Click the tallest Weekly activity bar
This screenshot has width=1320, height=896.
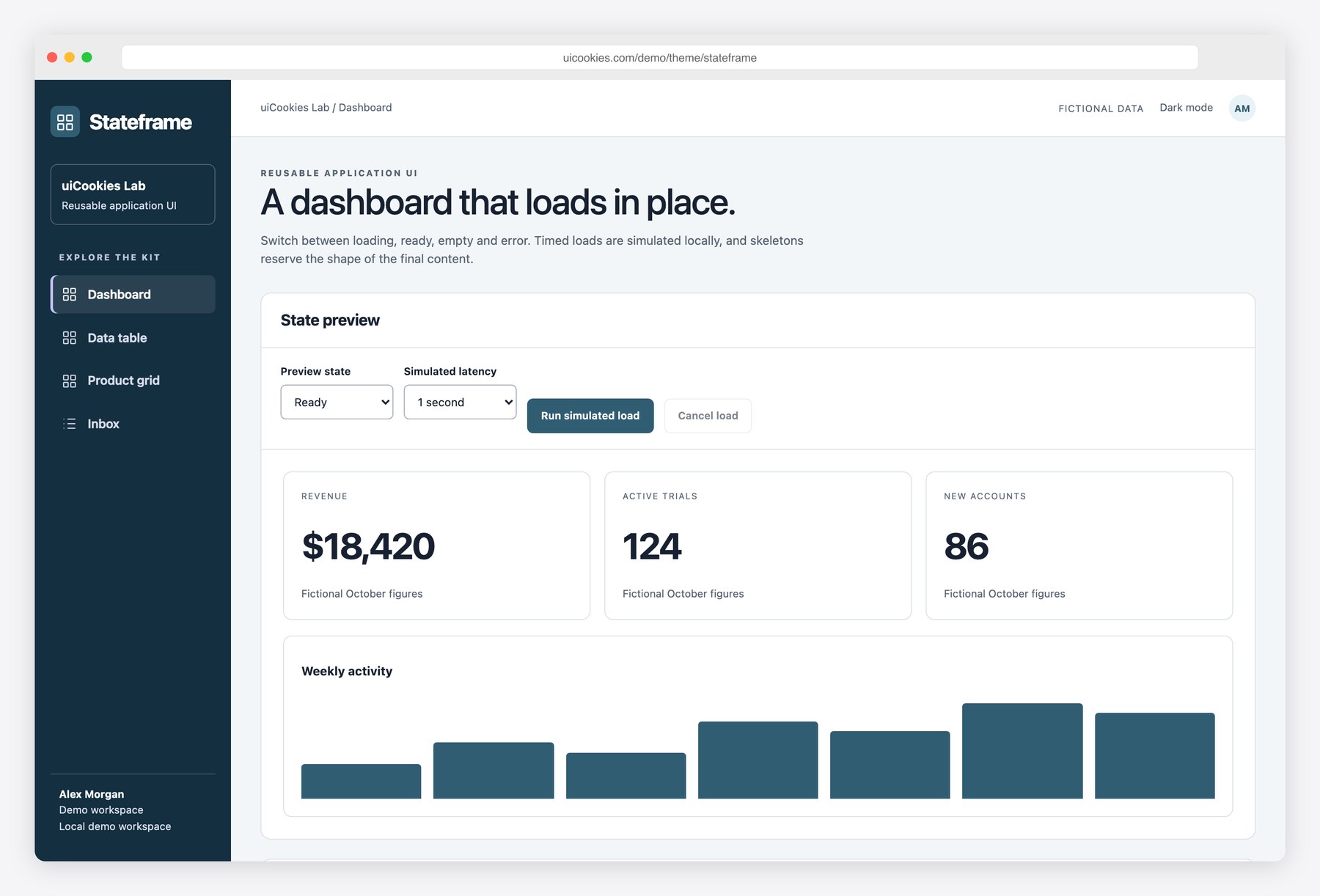coord(1022,751)
